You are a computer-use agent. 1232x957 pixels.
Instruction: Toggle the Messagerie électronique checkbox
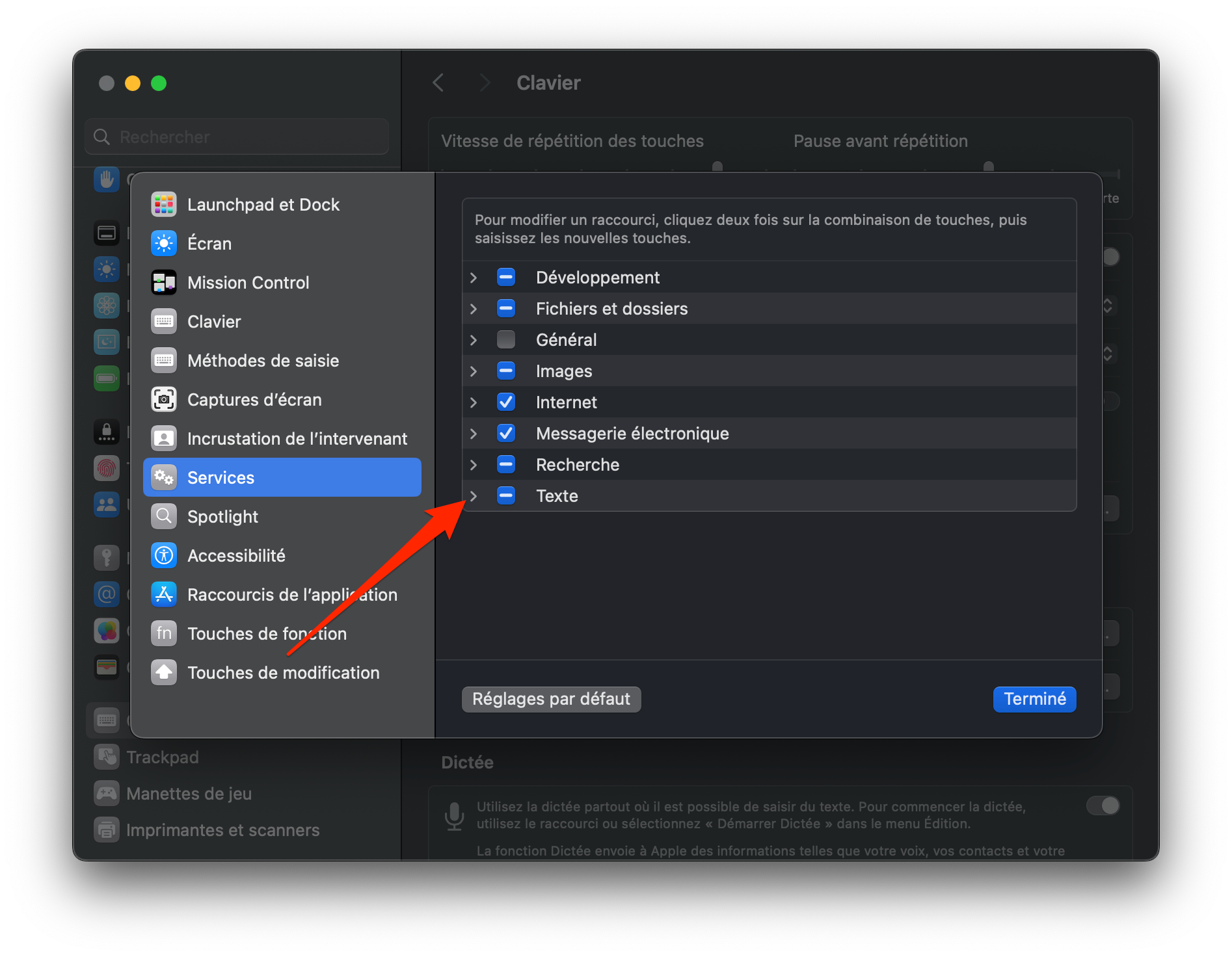pos(505,433)
